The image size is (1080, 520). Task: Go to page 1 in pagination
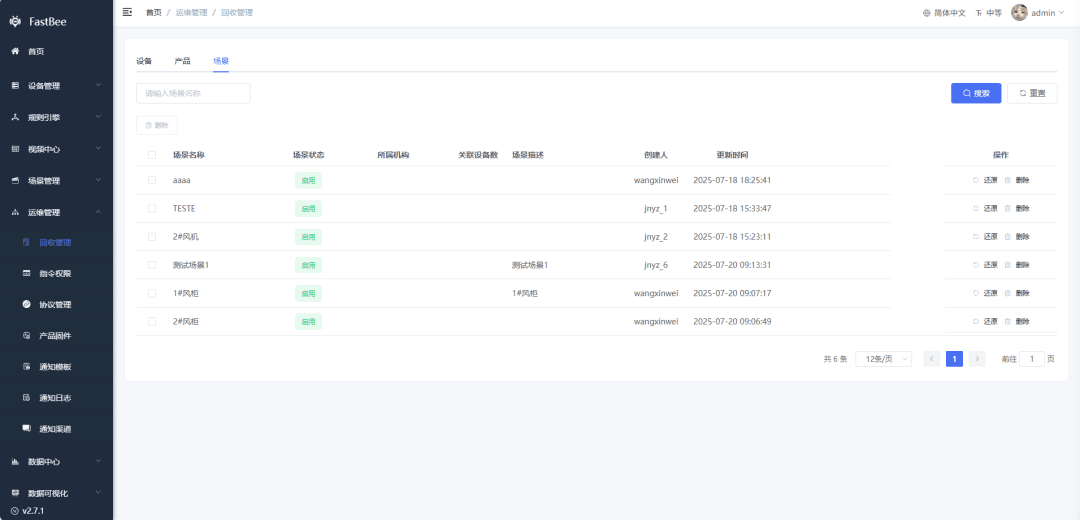point(954,359)
